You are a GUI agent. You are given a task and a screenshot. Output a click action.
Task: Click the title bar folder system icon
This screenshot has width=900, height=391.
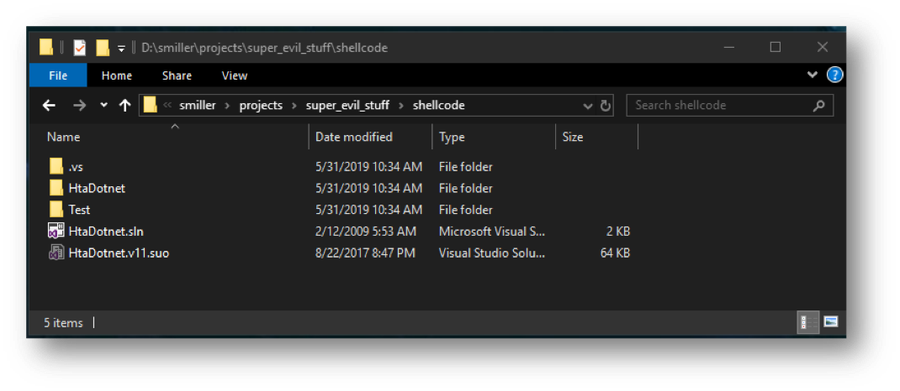click(46, 48)
